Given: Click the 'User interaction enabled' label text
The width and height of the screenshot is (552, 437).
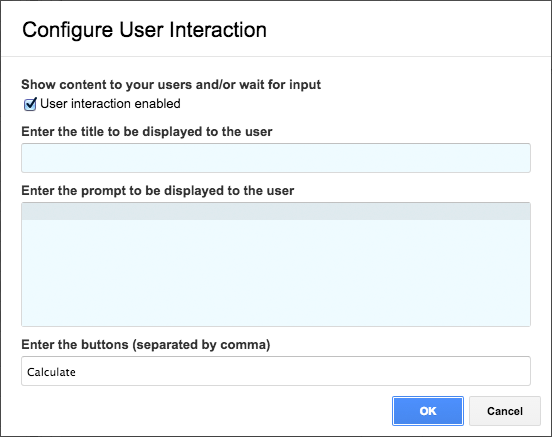Looking at the screenshot, I should 110,104.
